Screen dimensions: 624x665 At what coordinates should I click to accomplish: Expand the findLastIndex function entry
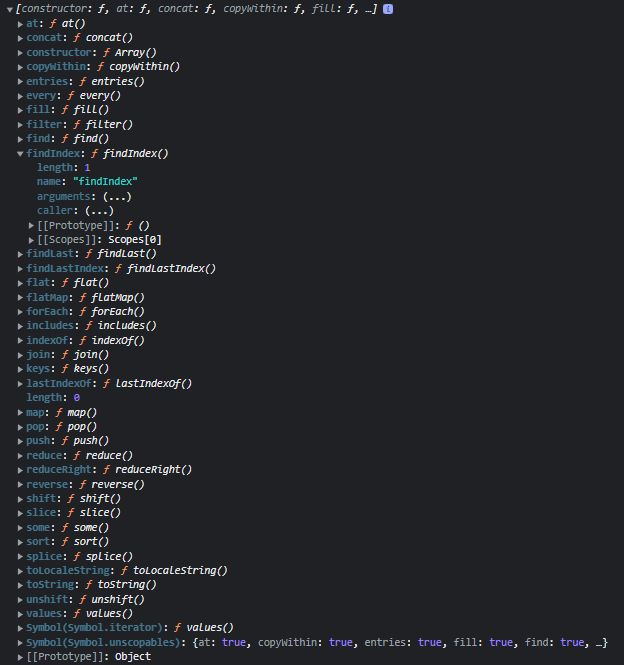pyautogui.click(x=20, y=269)
